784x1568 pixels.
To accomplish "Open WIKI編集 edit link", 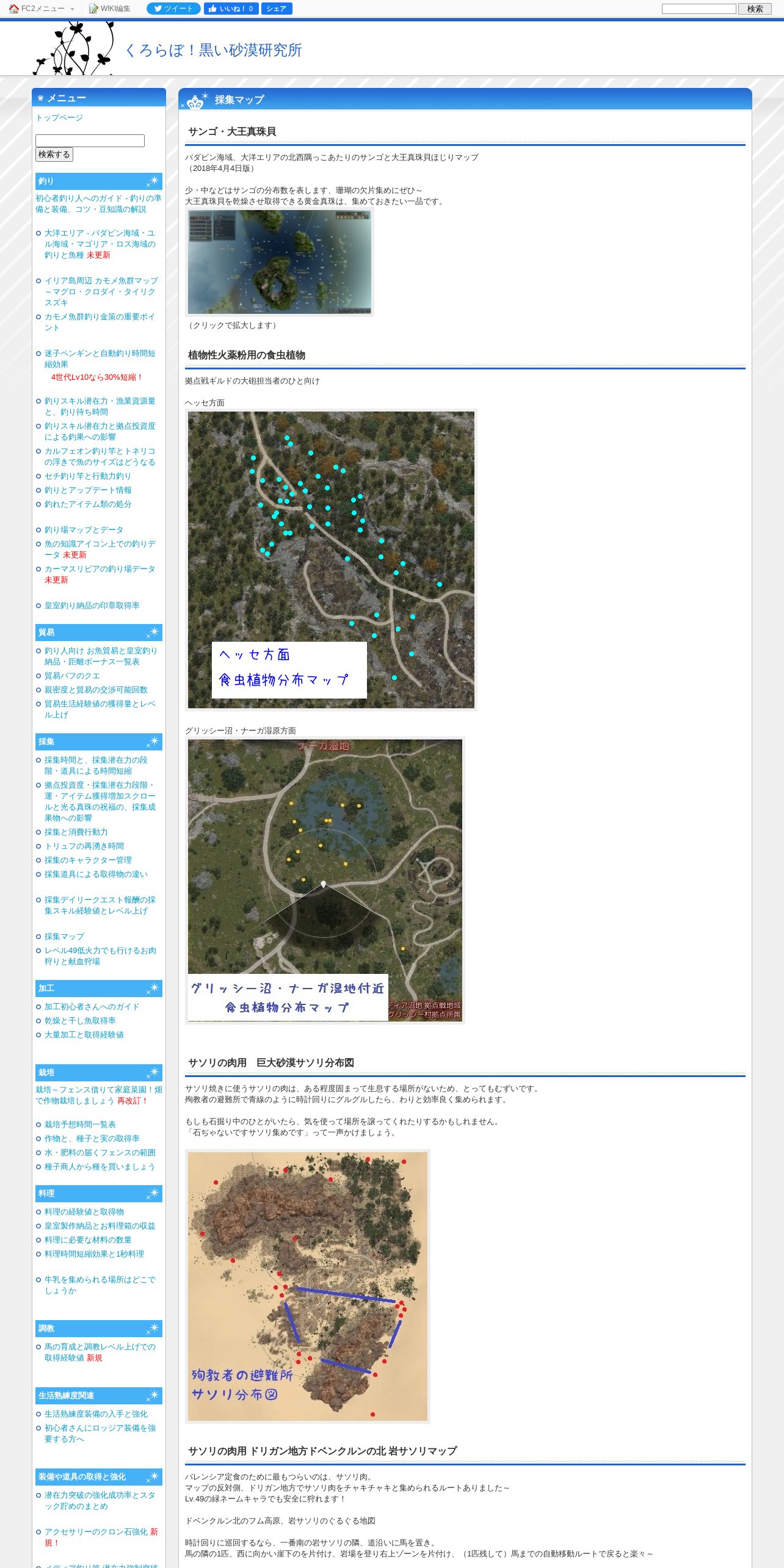I will point(110,9).
